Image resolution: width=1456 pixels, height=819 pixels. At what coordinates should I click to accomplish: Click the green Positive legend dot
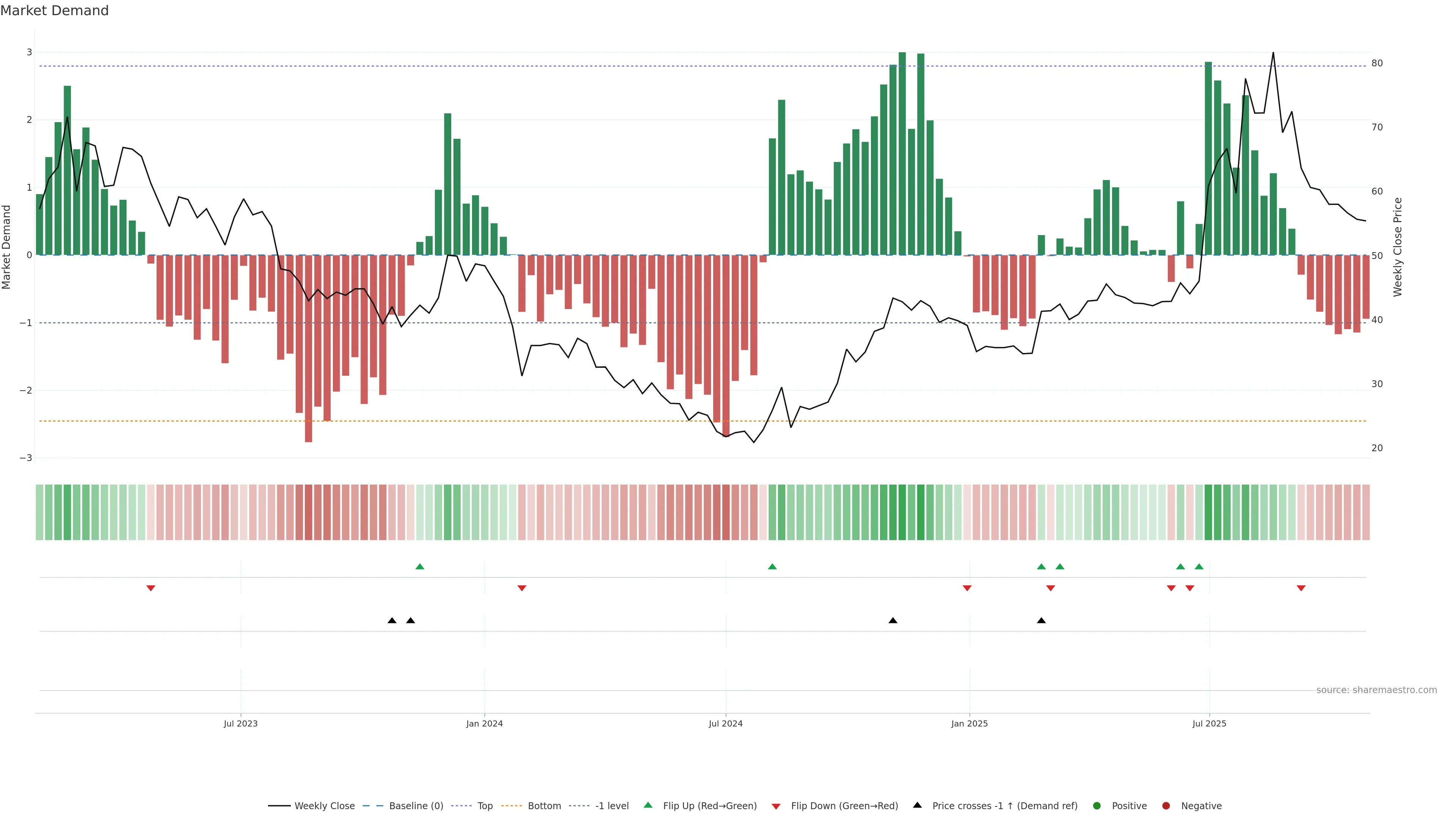1097,806
